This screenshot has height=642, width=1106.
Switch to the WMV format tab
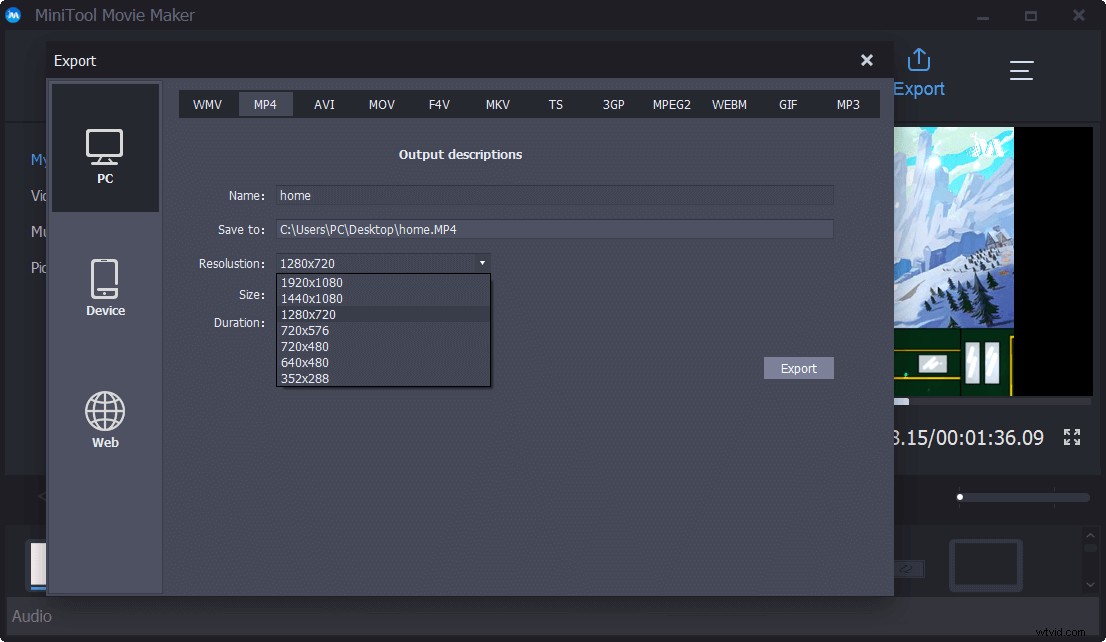207,103
